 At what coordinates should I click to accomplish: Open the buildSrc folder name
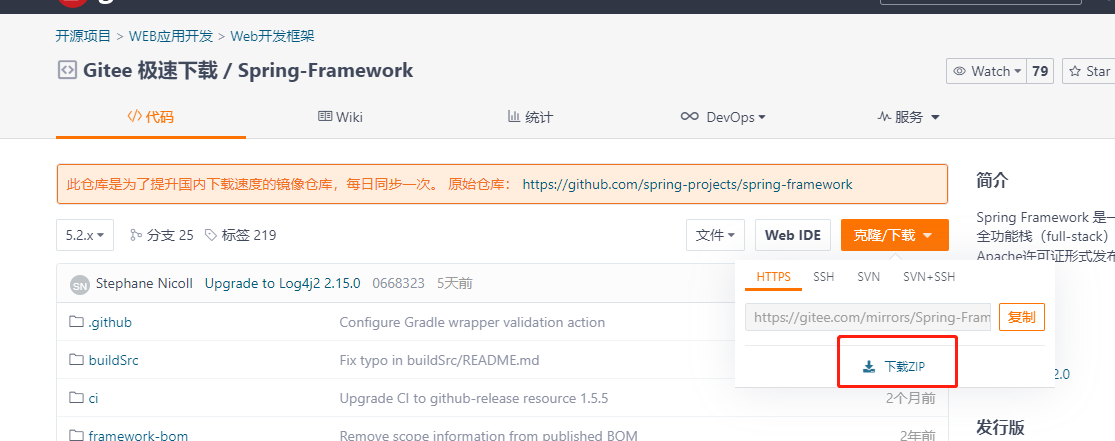(114, 360)
